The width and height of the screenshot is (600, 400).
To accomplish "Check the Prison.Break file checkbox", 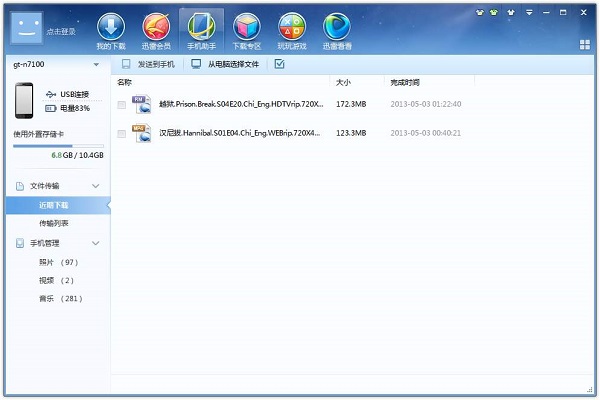I will (x=122, y=104).
